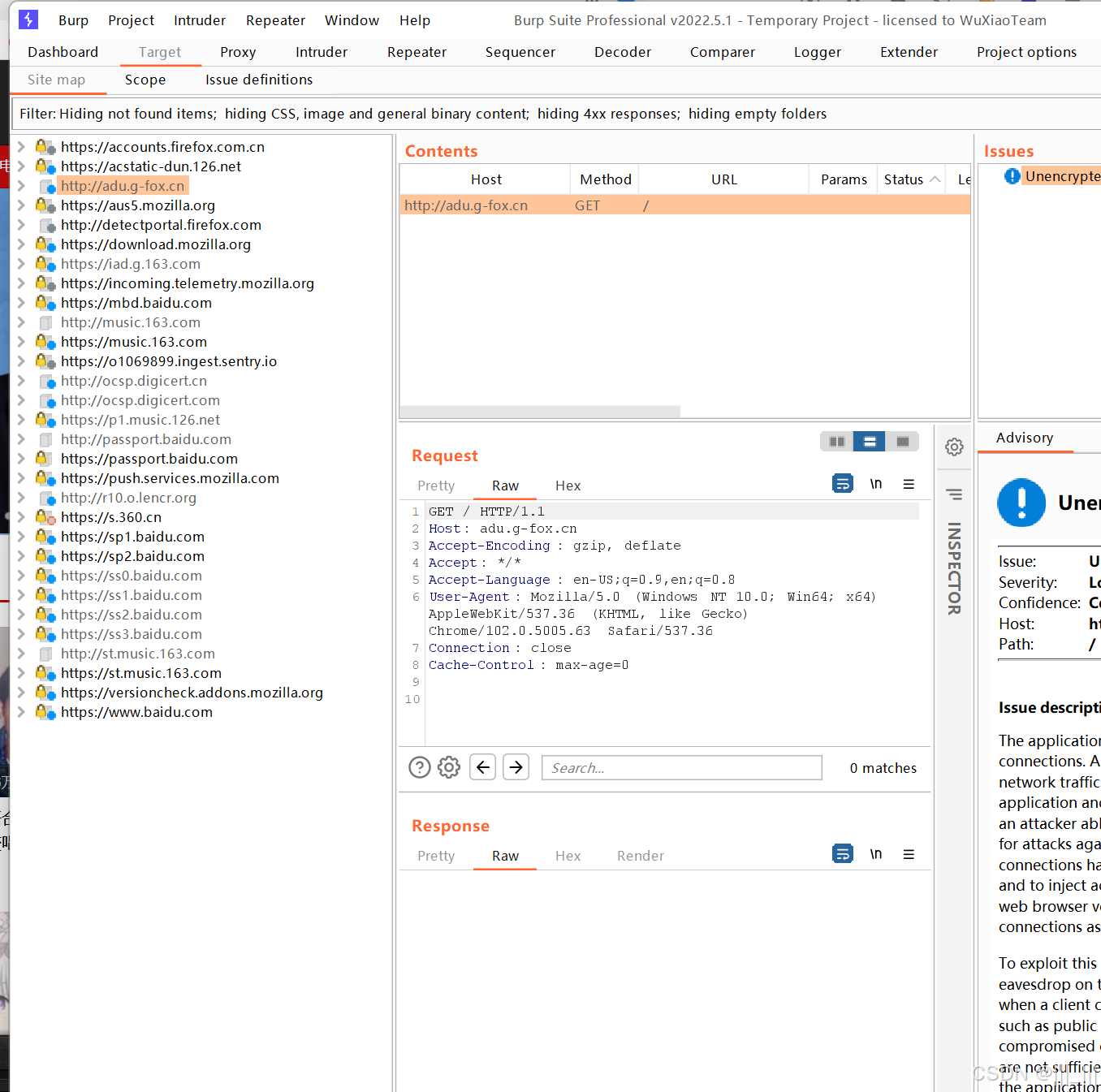Go to next search match arrow
The image size is (1101, 1092).
click(516, 767)
